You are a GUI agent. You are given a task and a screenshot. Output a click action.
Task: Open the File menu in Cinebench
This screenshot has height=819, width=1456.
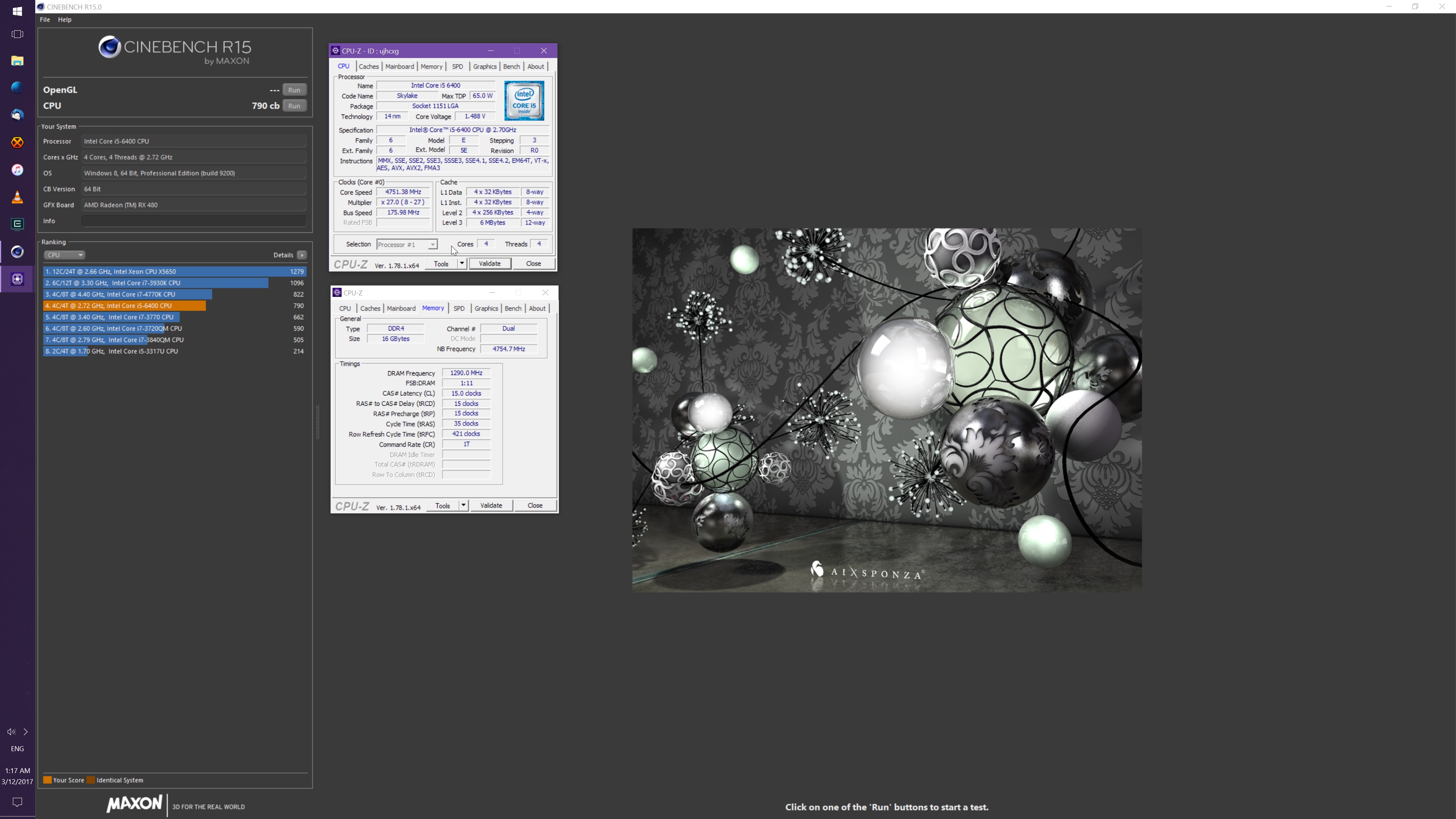(45, 19)
